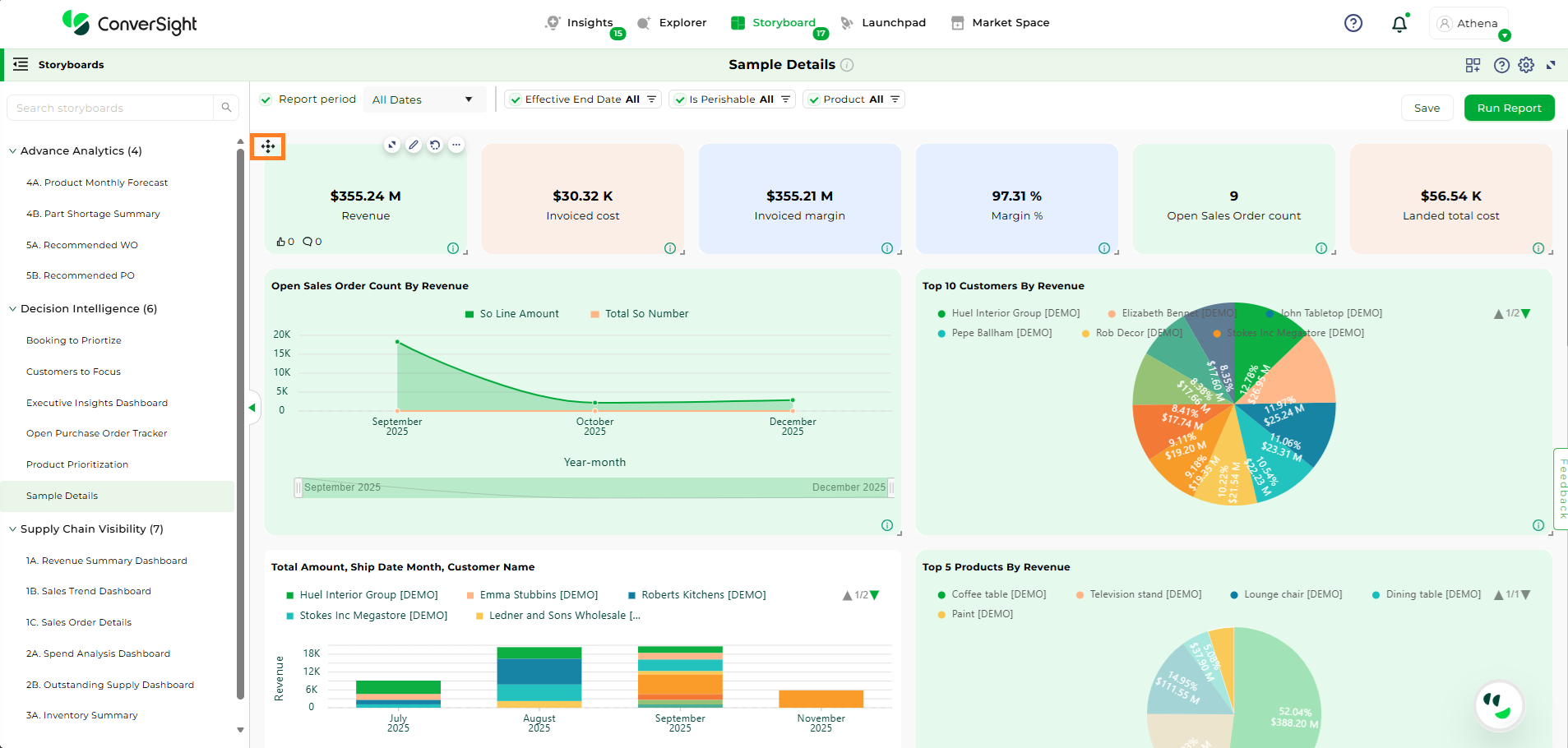Uncheck the Is Perishable filter checkbox
1568x748 pixels.
680,99
